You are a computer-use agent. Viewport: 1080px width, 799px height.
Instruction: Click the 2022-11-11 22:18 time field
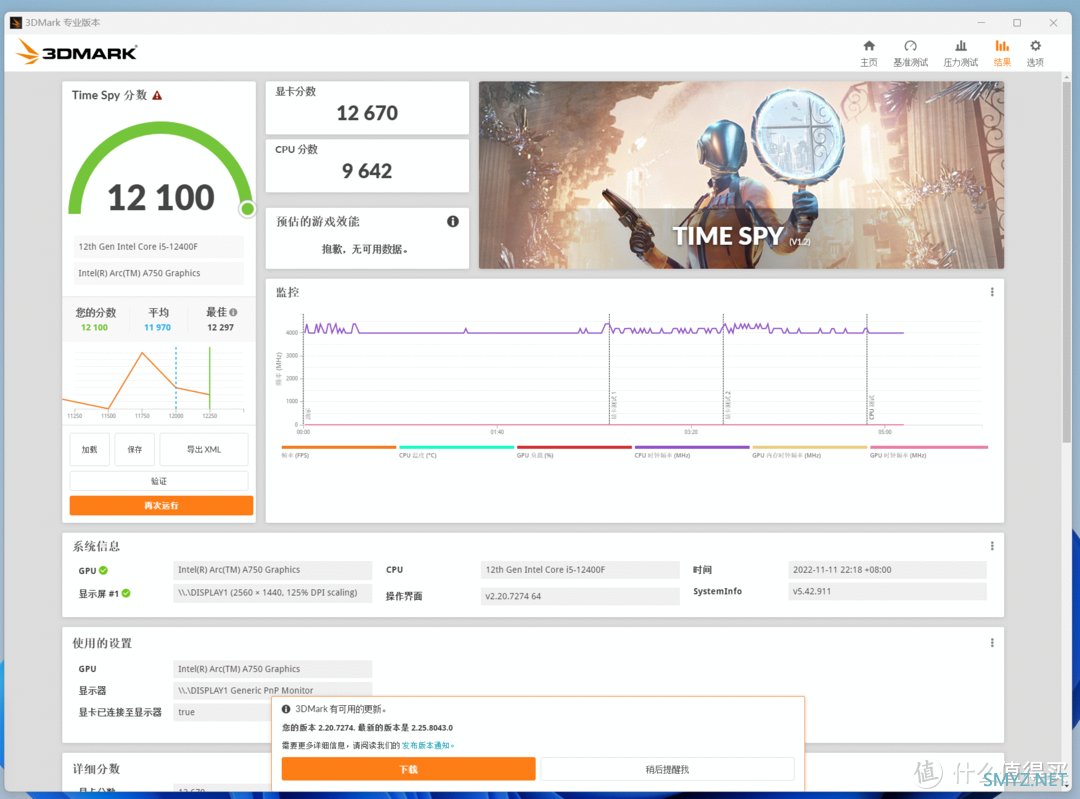[887, 570]
